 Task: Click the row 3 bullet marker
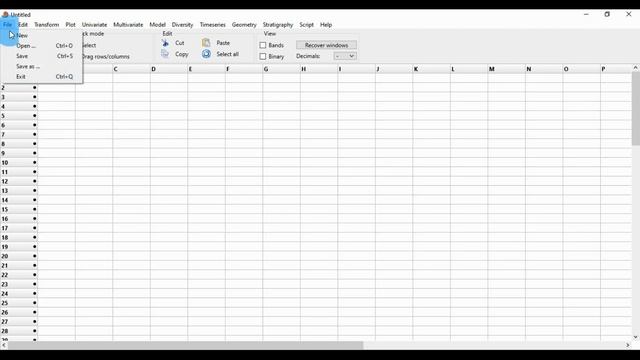coord(35,97)
